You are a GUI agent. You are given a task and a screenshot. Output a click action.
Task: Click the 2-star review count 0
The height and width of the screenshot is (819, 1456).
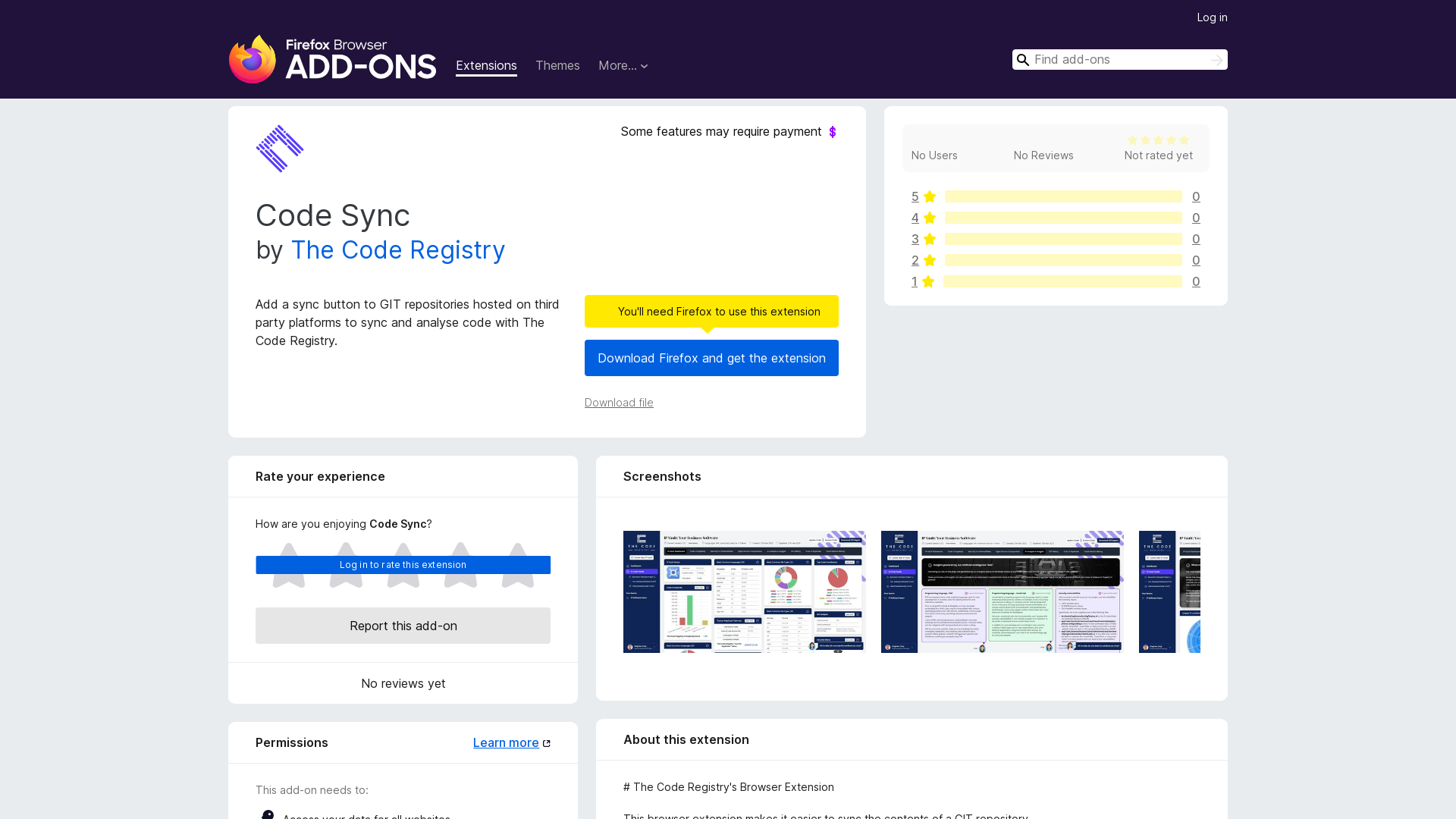pos(1196,260)
